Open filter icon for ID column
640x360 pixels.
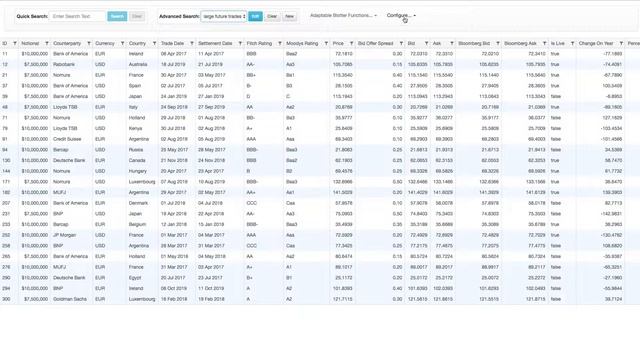point(15,43)
